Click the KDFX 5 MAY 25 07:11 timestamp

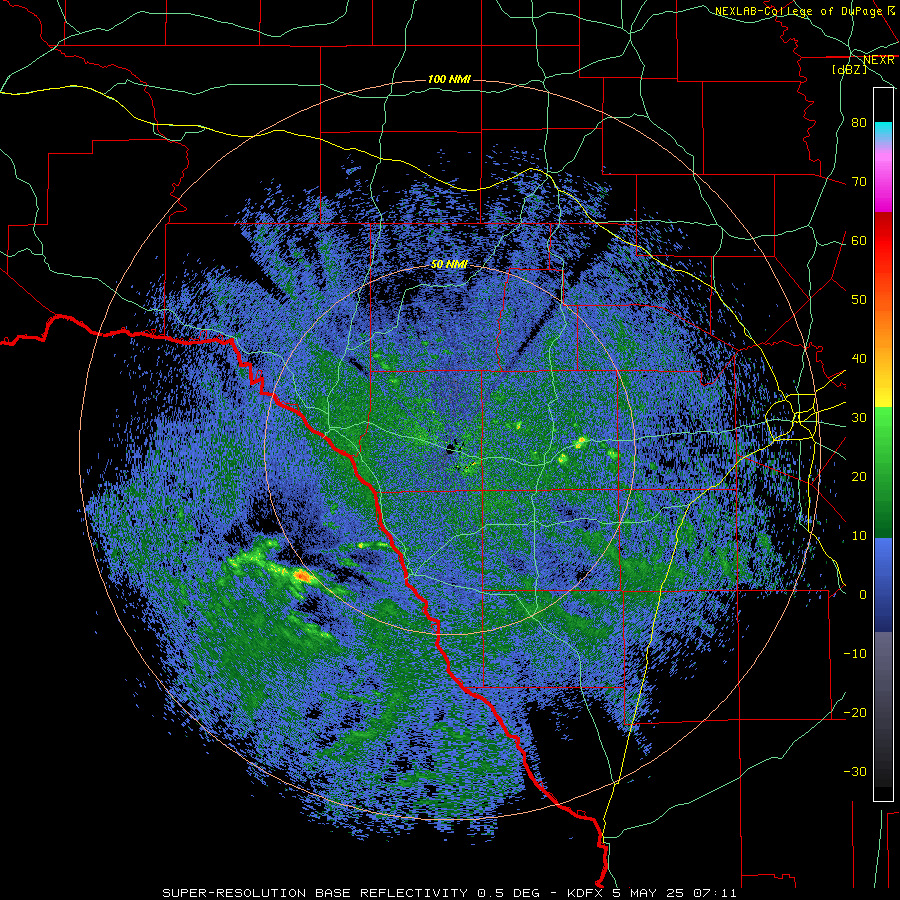click(x=652, y=893)
